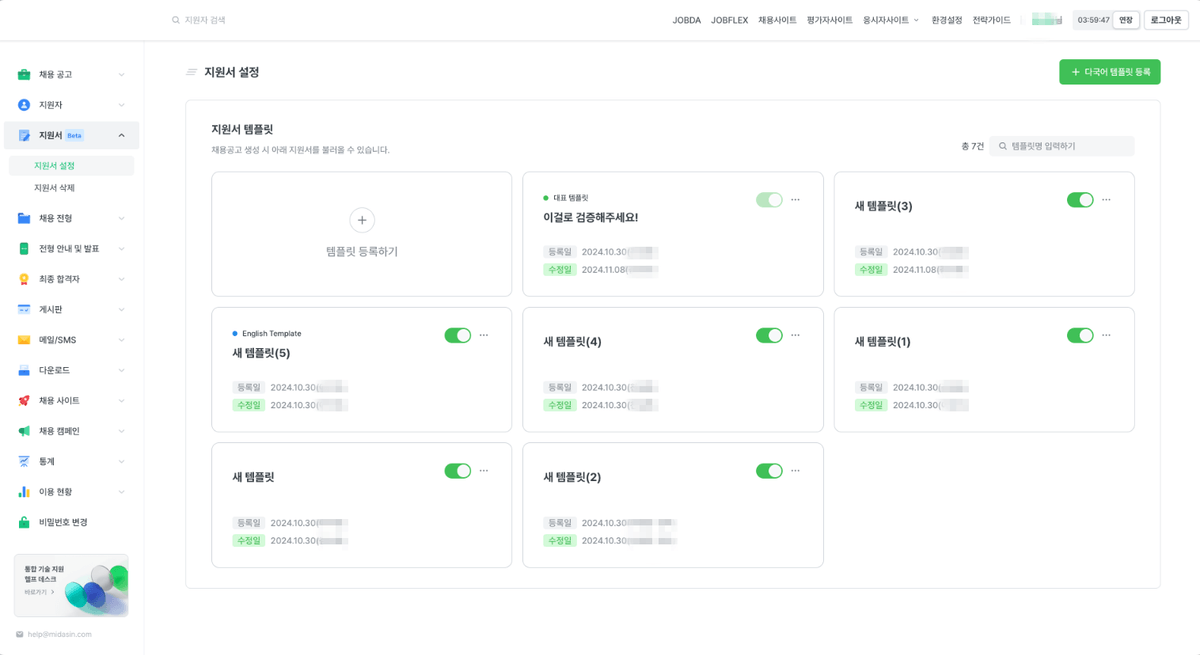
Task: Open the 통합 기술 지원 헬프 데스크 banner
Action: point(71,585)
